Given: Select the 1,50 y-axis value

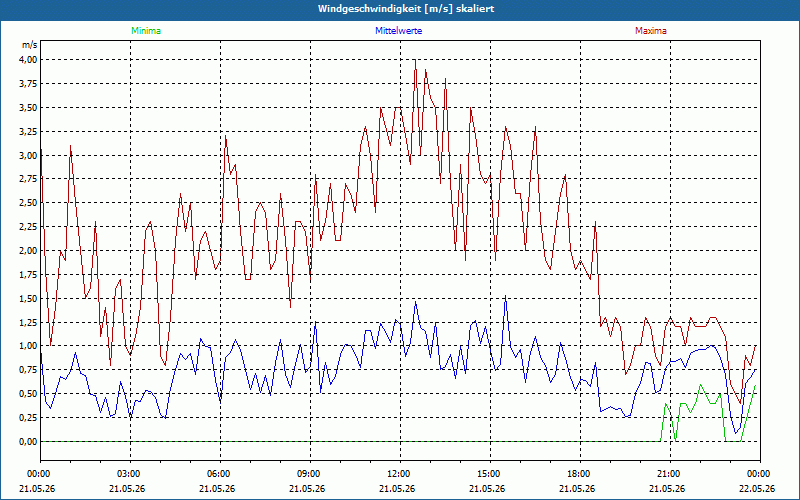Looking at the screenshot, I should 28,298.
